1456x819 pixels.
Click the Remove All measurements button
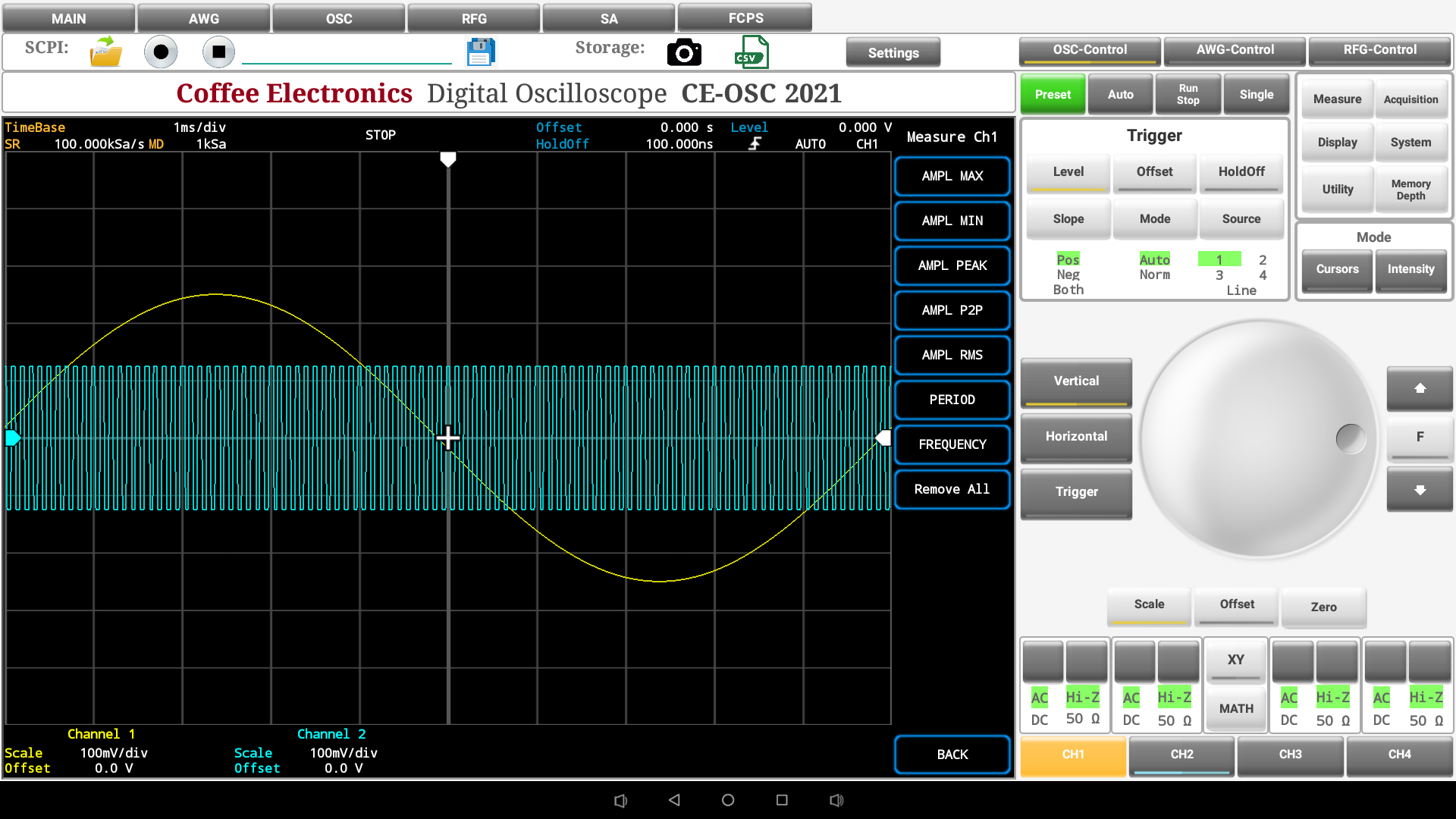952,489
